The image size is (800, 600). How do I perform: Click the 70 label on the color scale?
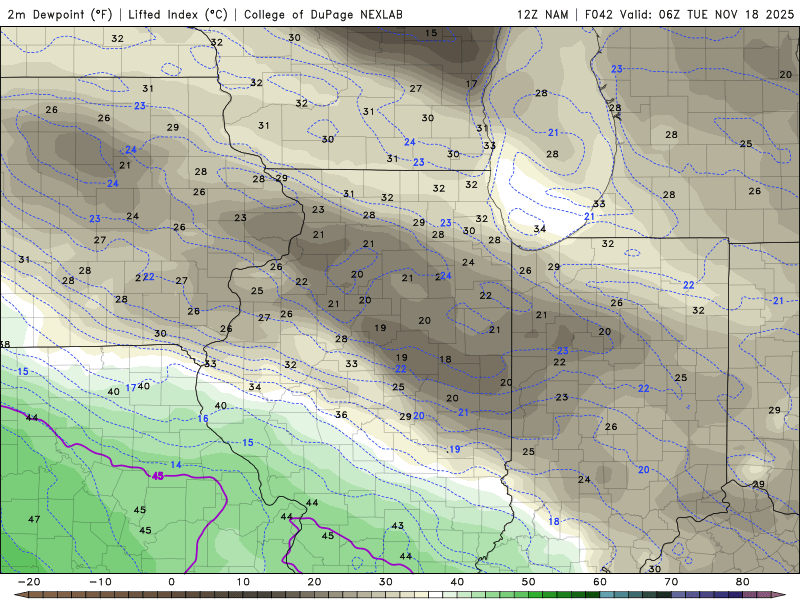coord(671,582)
